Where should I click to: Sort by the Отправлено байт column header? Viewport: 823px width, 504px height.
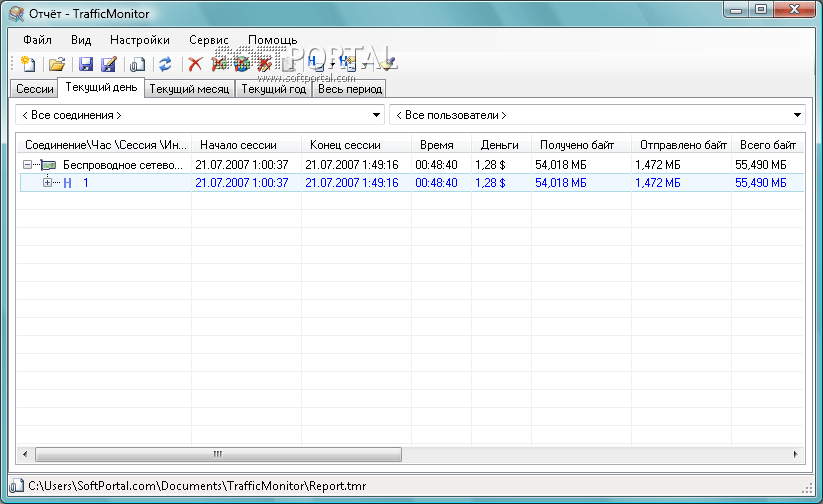[681, 145]
